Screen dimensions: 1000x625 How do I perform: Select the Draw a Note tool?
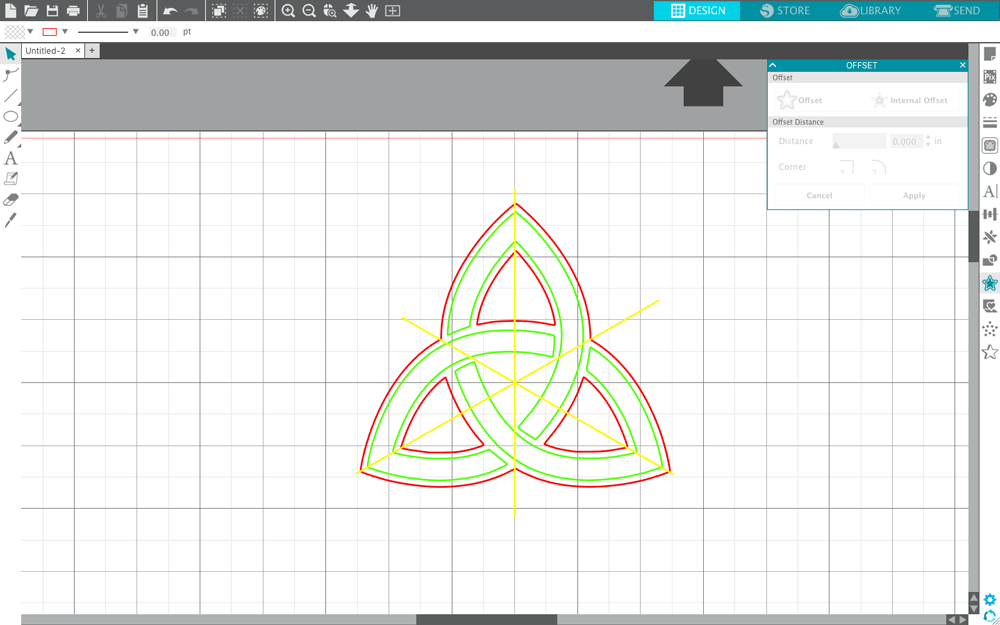pos(10,179)
